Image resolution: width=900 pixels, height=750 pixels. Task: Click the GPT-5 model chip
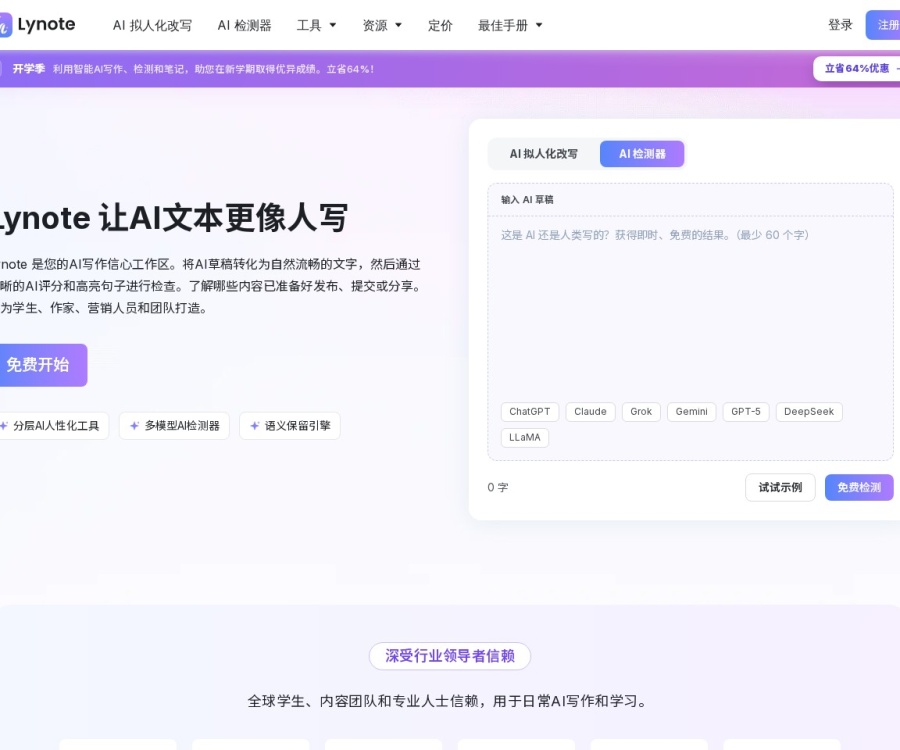coord(746,411)
